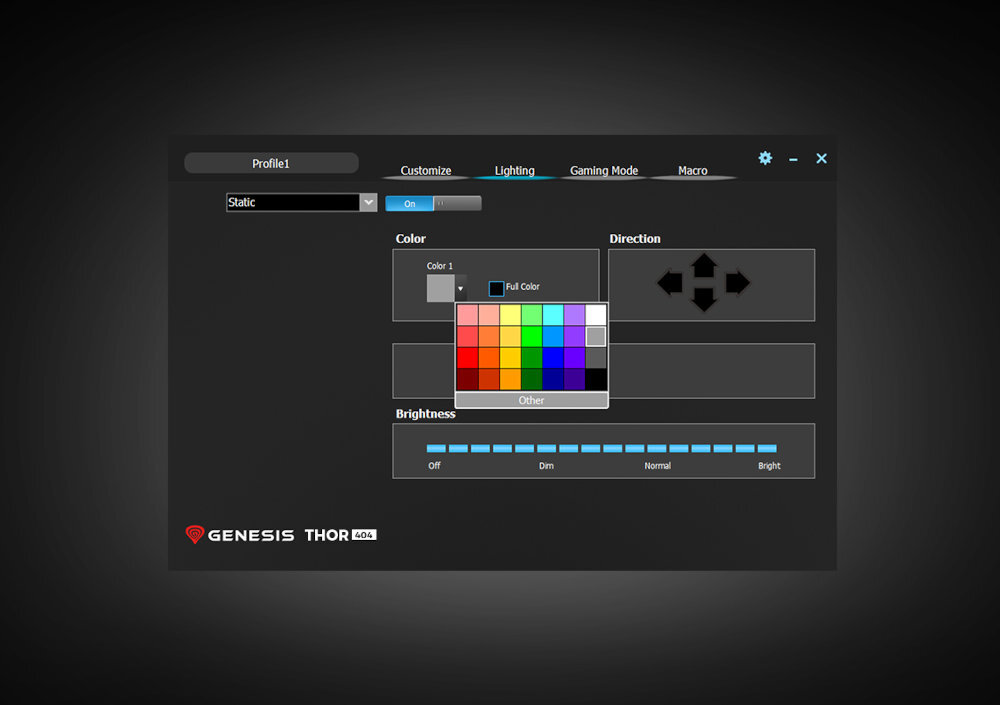This screenshot has height=705, width=1000.
Task: Click the left direction arrow
Action: click(x=670, y=283)
